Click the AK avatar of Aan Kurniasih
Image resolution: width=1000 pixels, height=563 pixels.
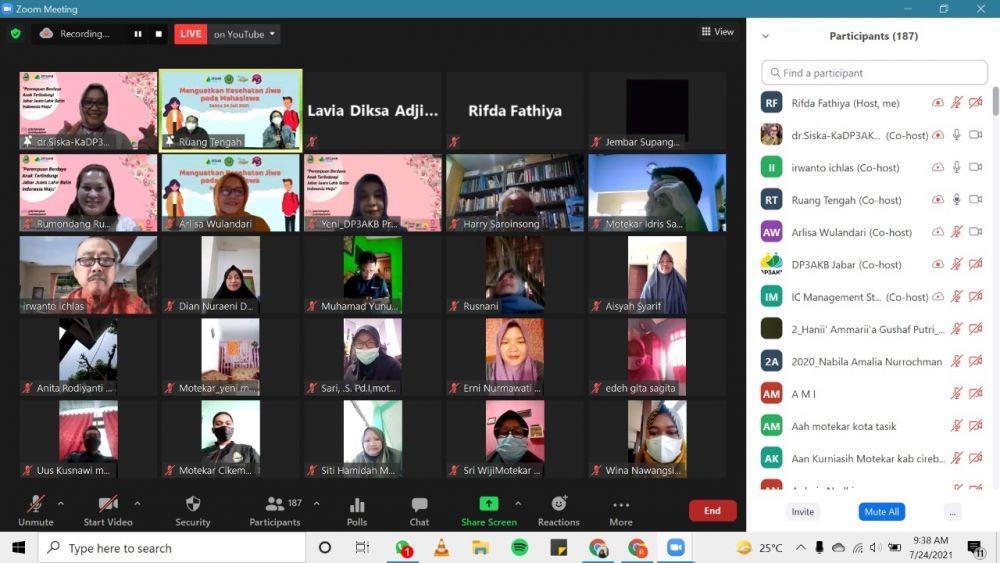(x=772, y=458)
